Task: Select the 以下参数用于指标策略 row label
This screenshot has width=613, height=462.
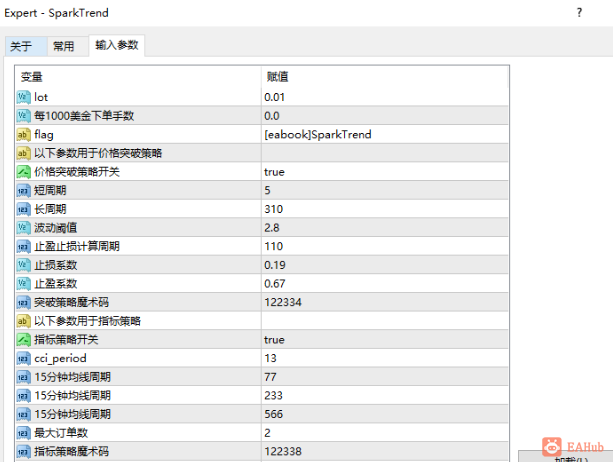Action: click(x=87, y=321)
